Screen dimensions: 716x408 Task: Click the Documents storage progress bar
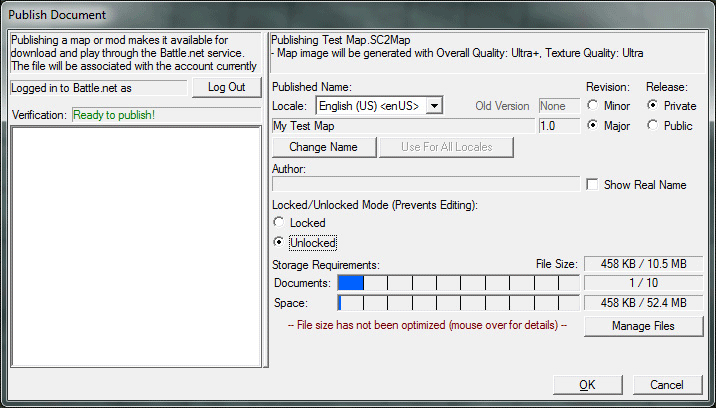[x=458, y=283]
